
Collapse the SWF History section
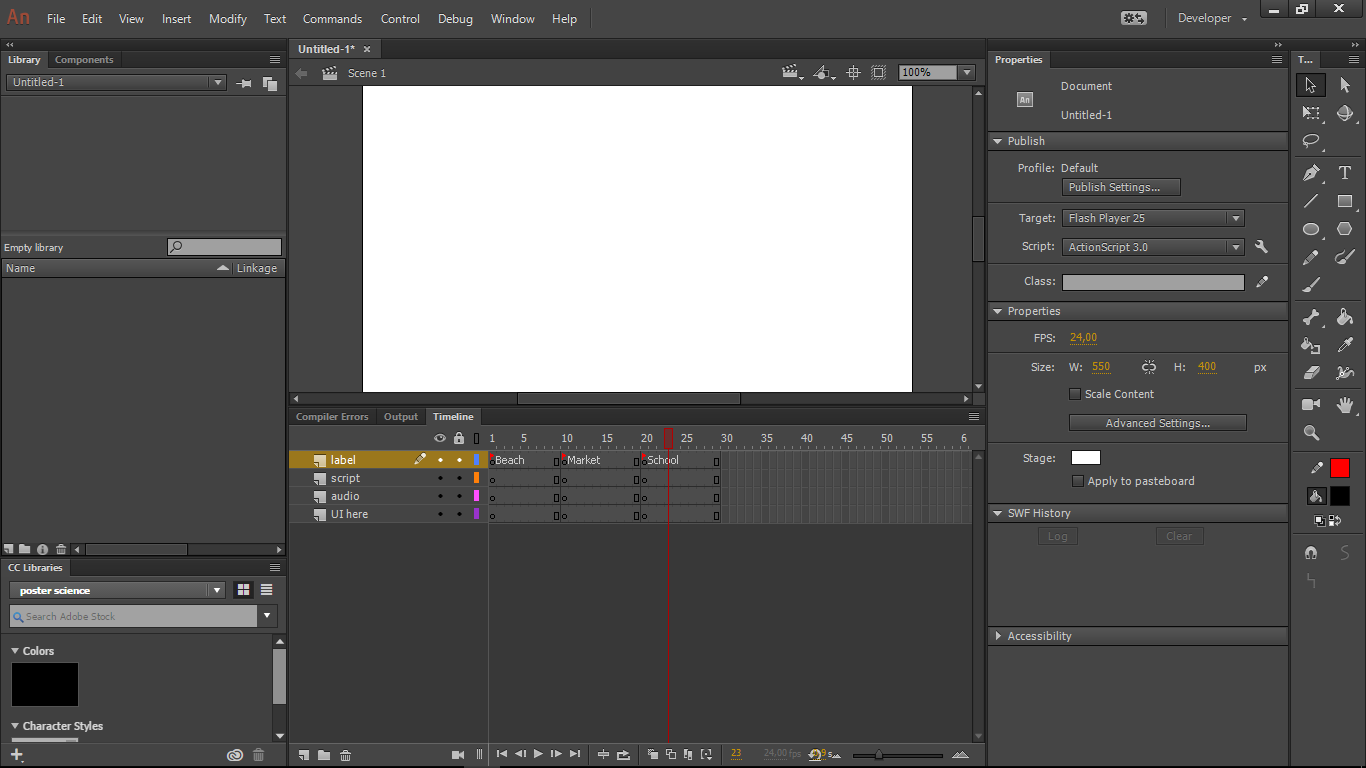[997, 514]
